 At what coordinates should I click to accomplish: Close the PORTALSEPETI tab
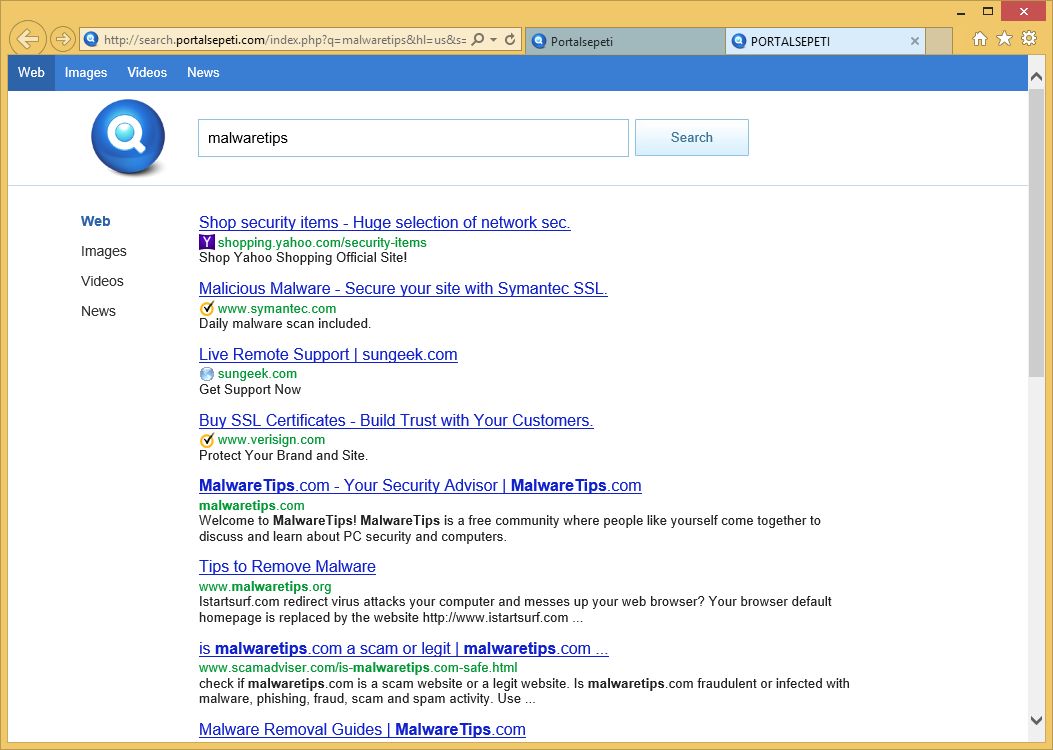915,42
